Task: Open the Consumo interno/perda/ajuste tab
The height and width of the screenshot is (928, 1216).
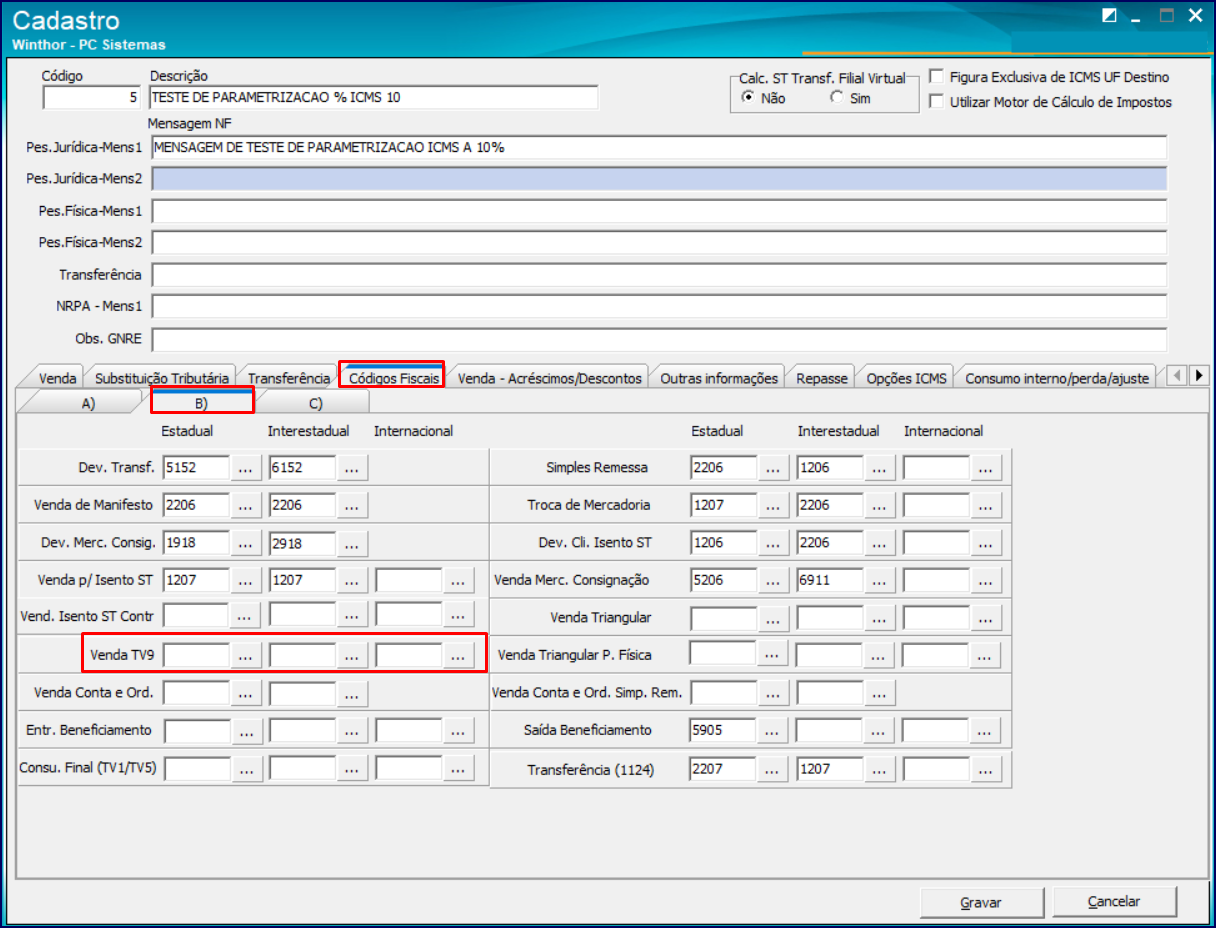Action: (x=1057, y=378)
